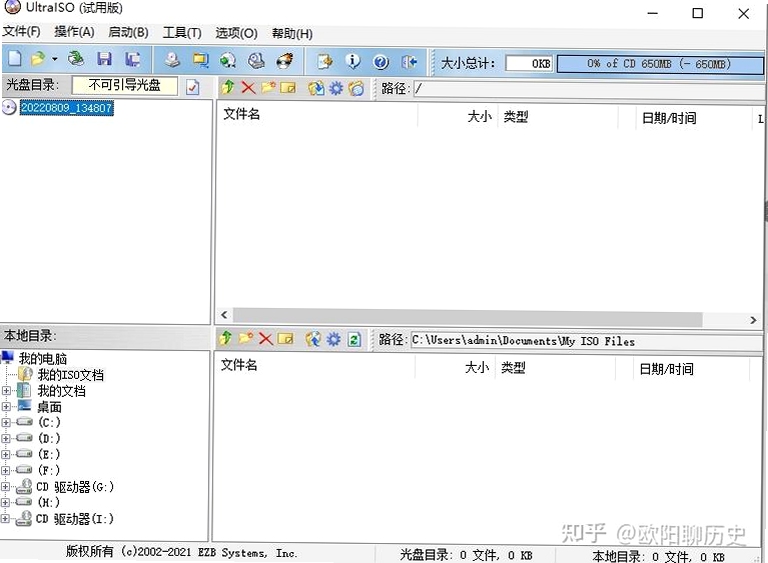Screen dimensions: 768x563
Task: Create a new folder in the local directory toolbar
Action: point(246,338)
